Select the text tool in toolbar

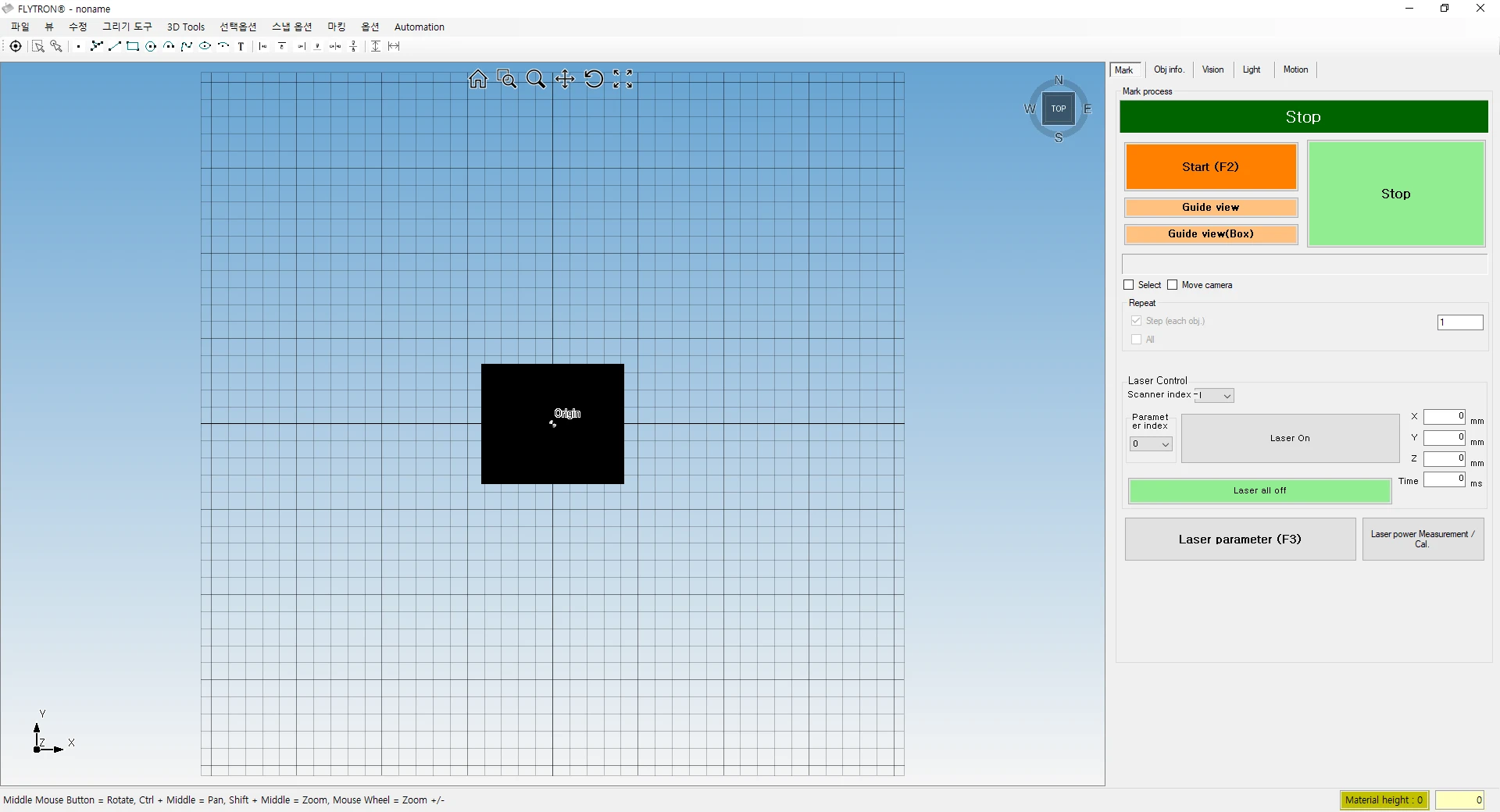point(241,47)
